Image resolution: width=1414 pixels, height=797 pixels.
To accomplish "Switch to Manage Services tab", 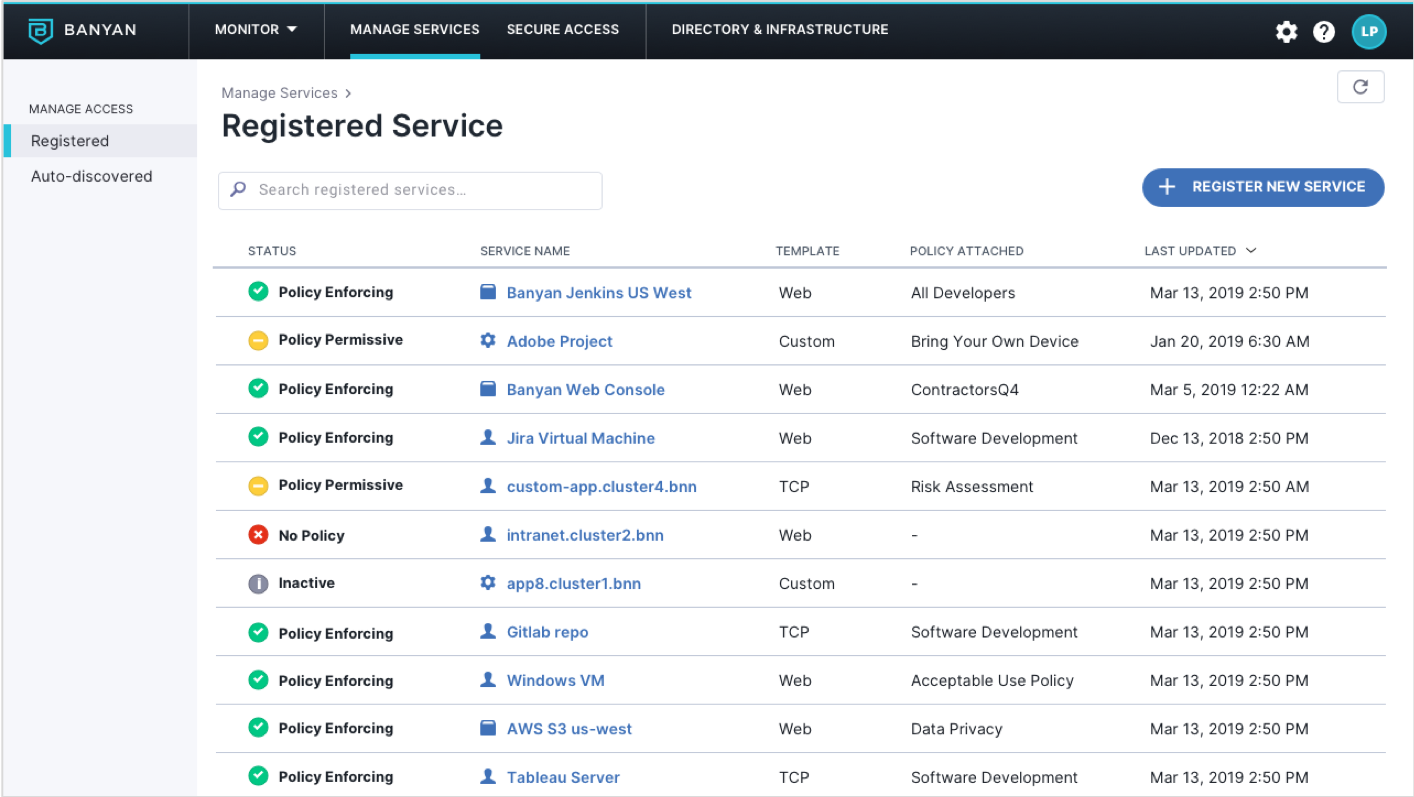I will pyautogui.click(x=415, y=30).
